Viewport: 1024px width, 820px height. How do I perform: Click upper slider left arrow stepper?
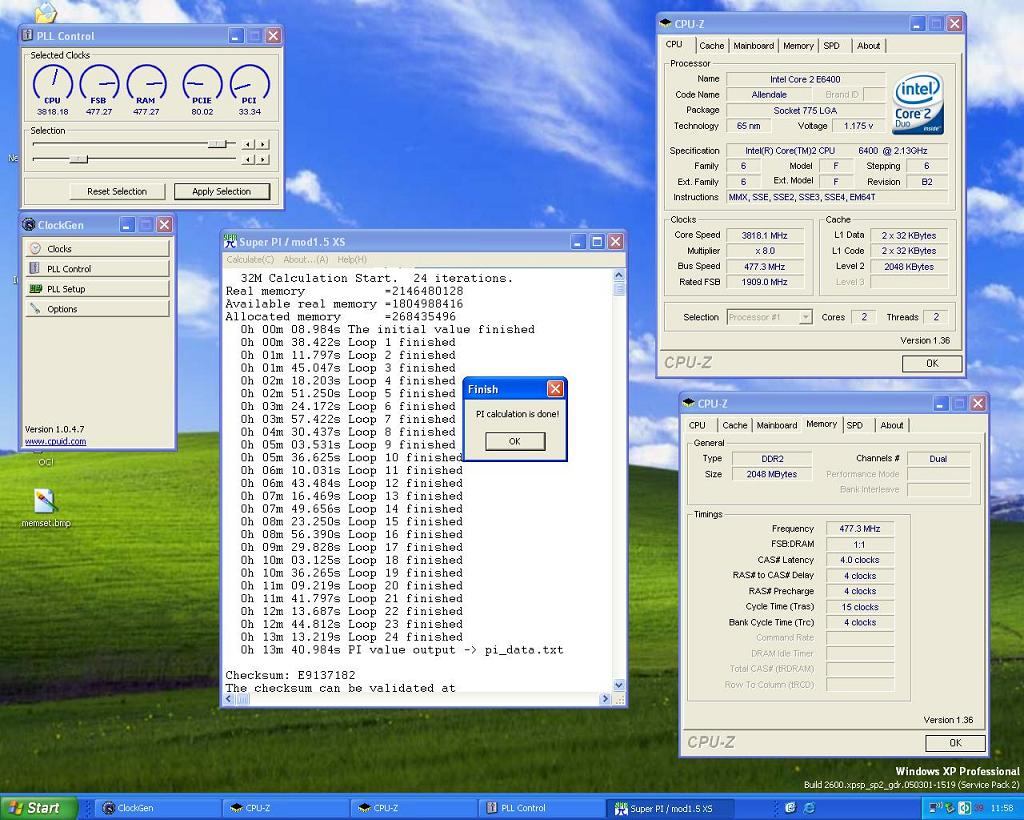248,144
